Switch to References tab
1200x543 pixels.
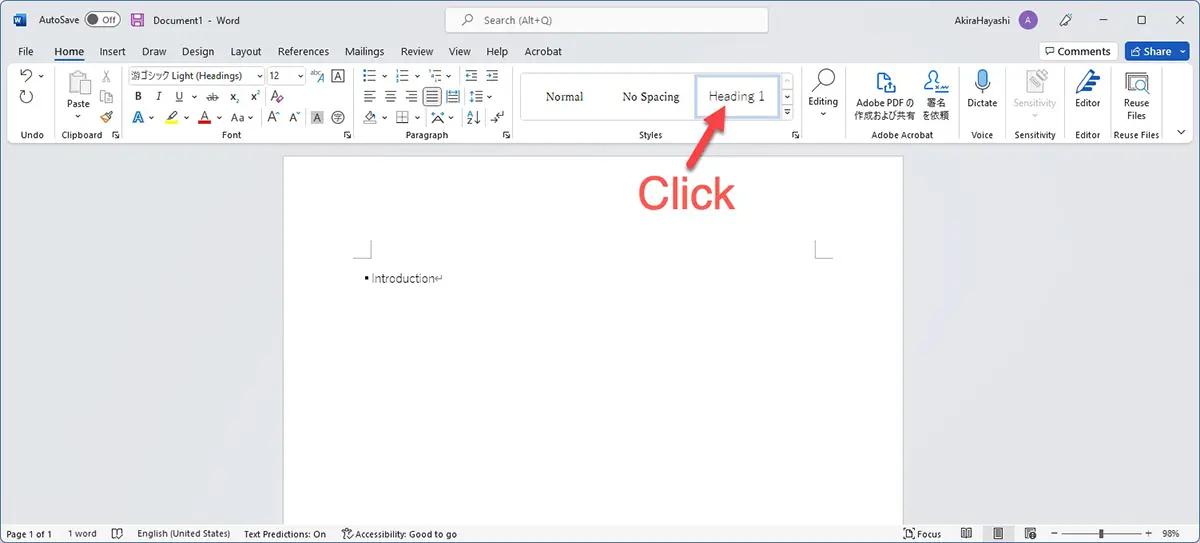[x=303, y=51]
